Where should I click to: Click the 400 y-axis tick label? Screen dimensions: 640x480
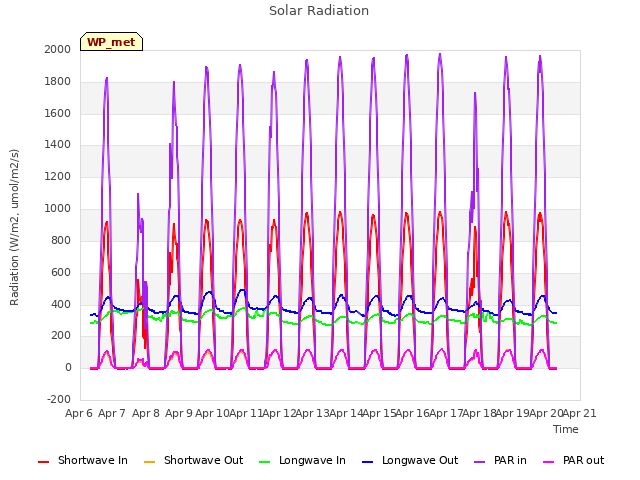[61, 304]
